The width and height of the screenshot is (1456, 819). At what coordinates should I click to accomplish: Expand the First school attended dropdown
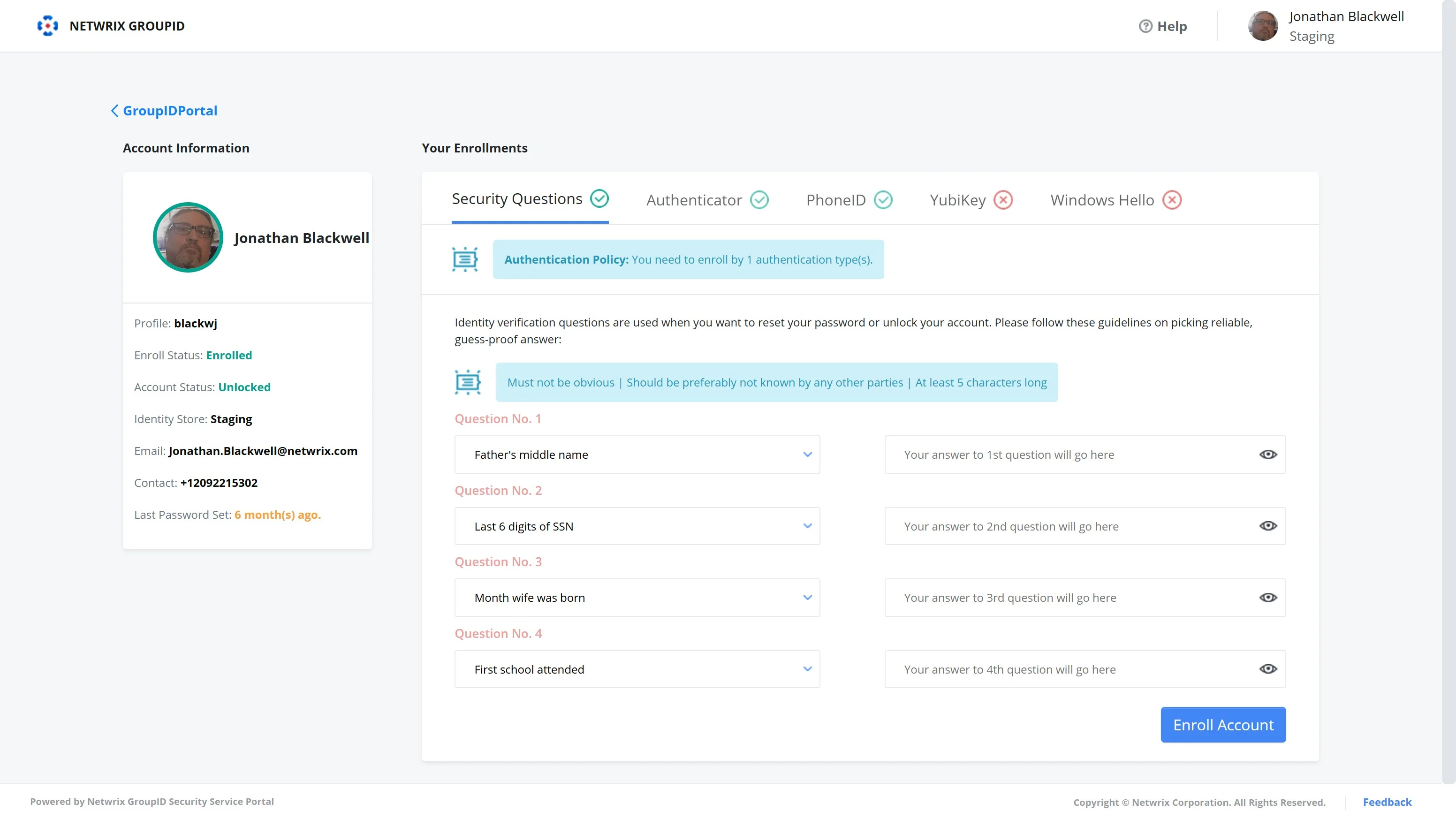(637, 668)
